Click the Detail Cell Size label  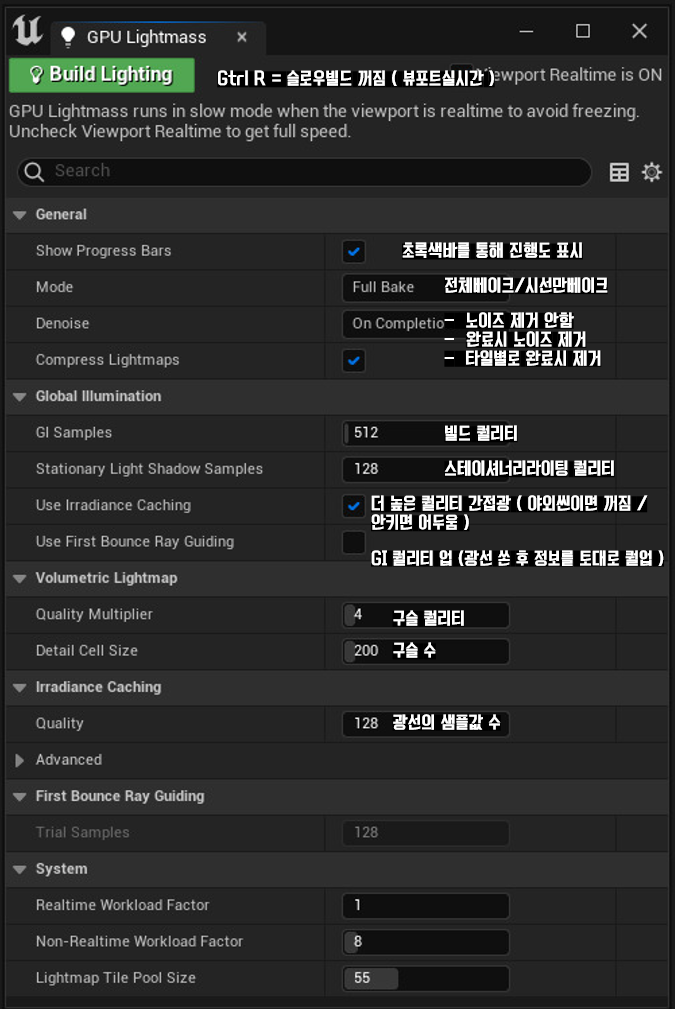(87, 651)
